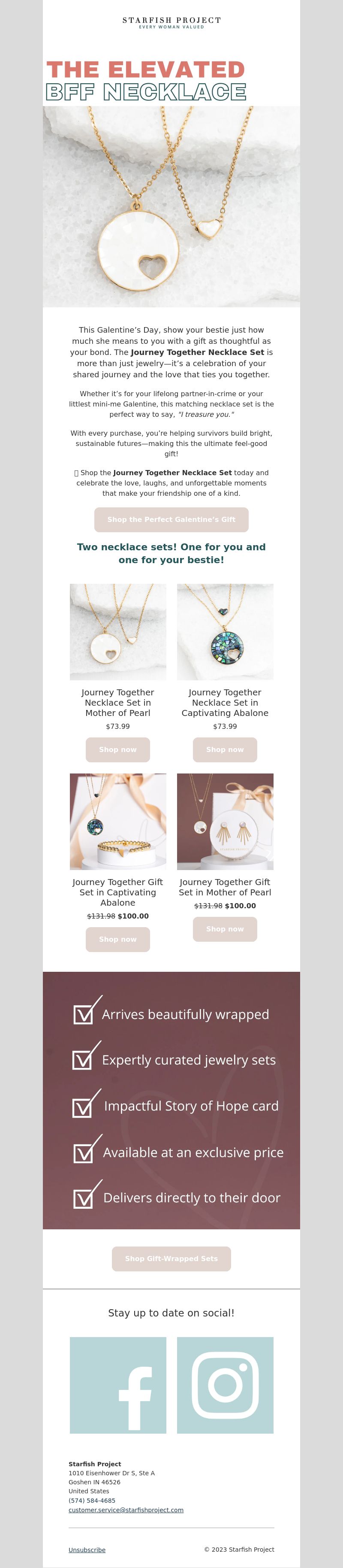This screenshot has width=343, height=1568.
Task: Click checkmark beside Impactful Story of Hope card
Action: tap(86, 1103)
